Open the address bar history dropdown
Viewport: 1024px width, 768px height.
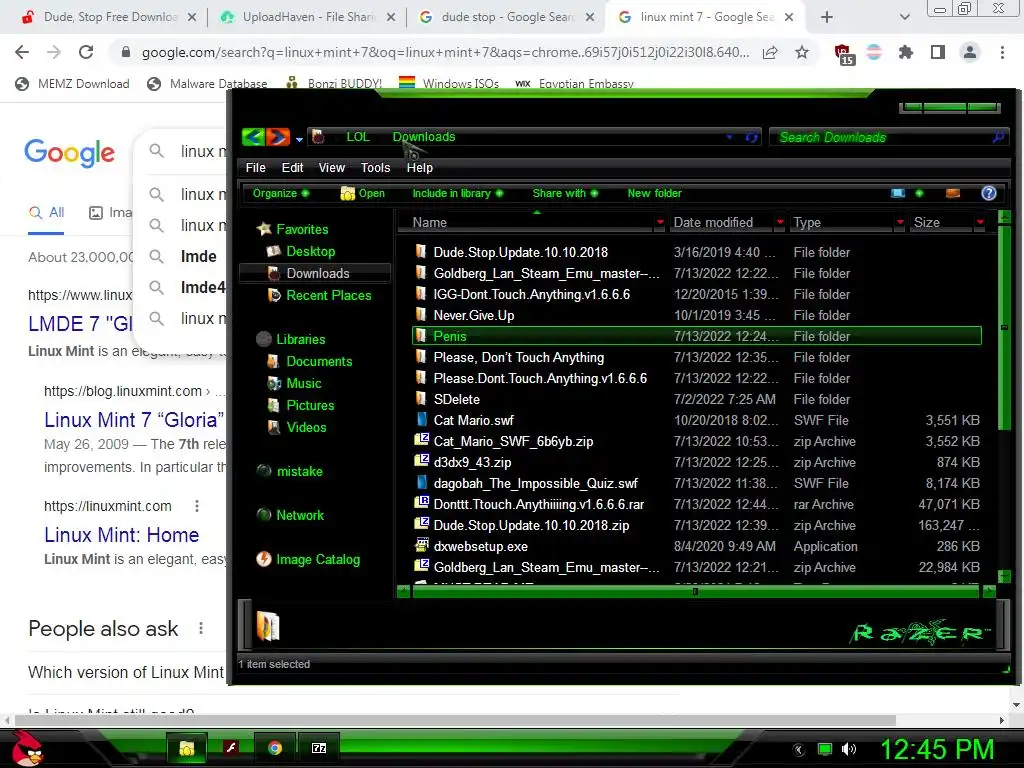[729, 137]
